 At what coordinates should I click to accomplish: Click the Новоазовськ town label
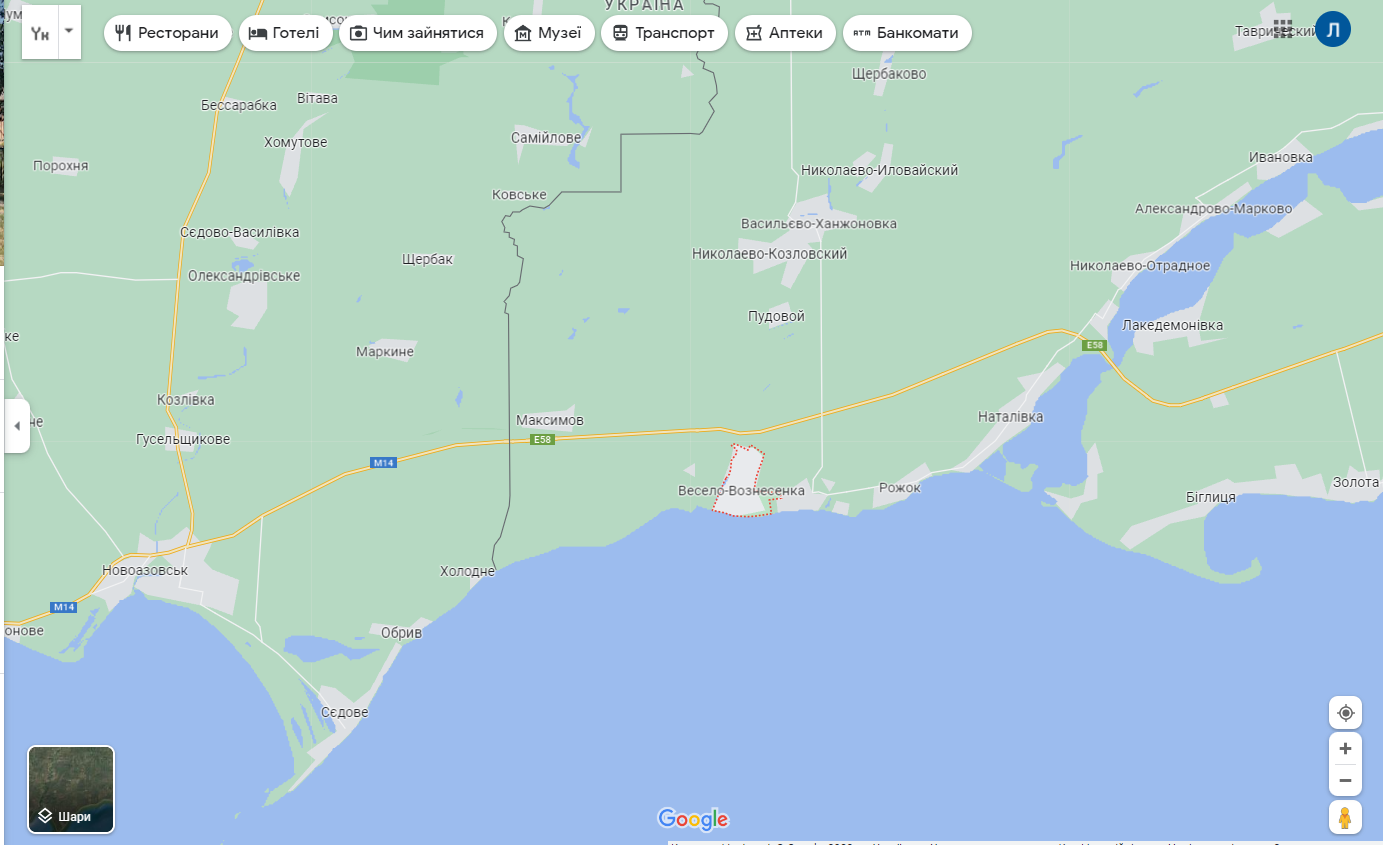click(145, 570)
